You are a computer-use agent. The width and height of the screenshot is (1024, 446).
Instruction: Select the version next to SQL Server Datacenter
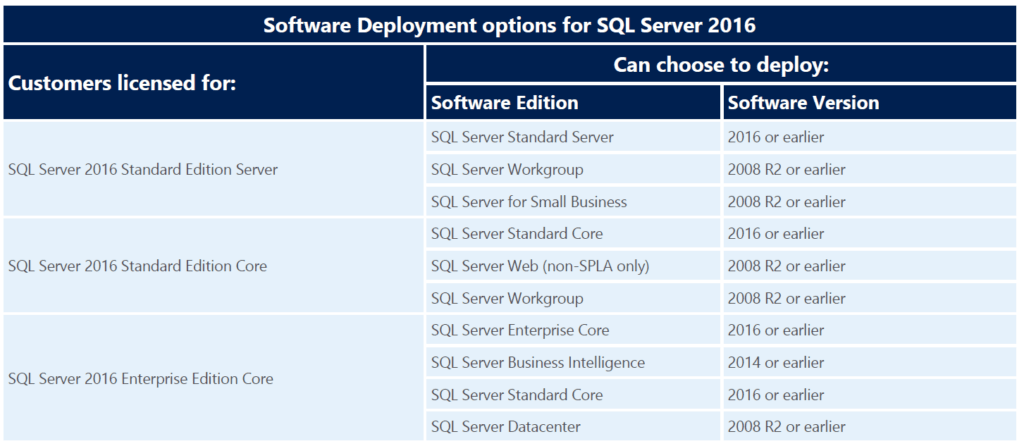tap(786, 427)
